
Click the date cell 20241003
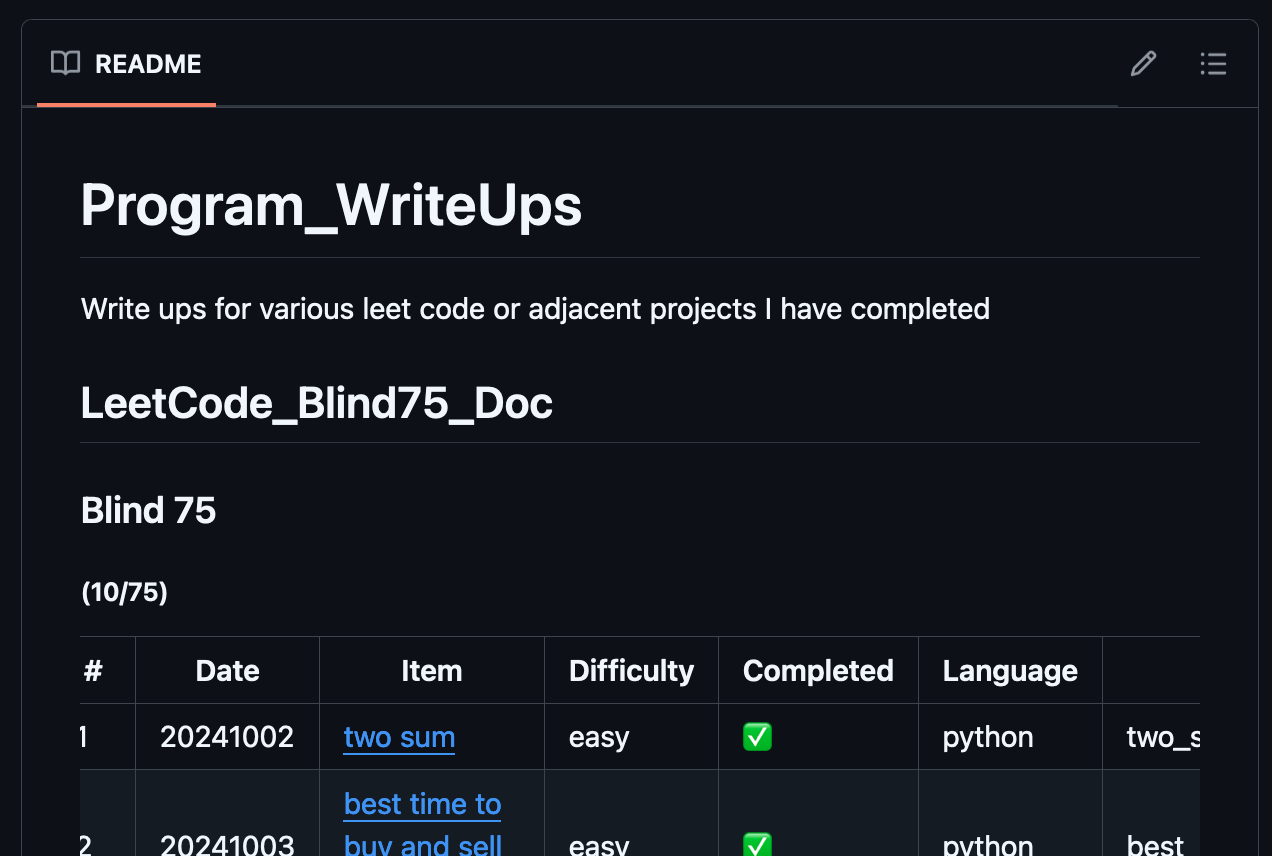(x=227, y=845)
